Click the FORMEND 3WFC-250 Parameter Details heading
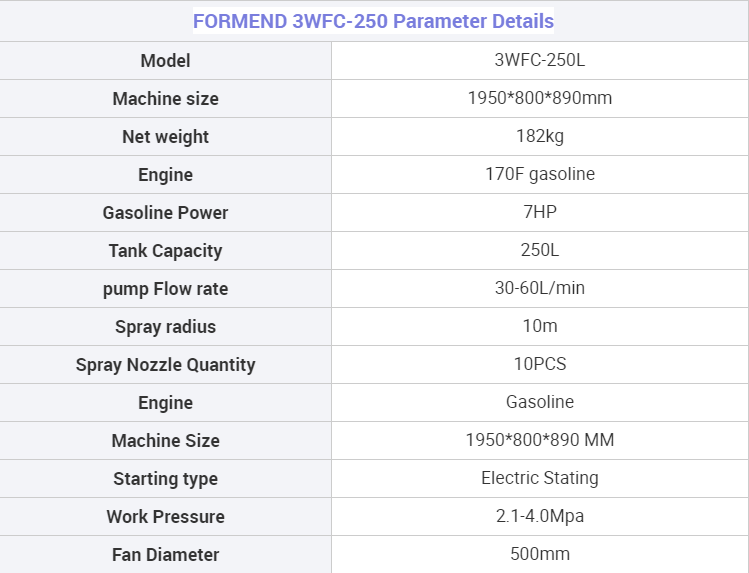 tap(373, 21)
